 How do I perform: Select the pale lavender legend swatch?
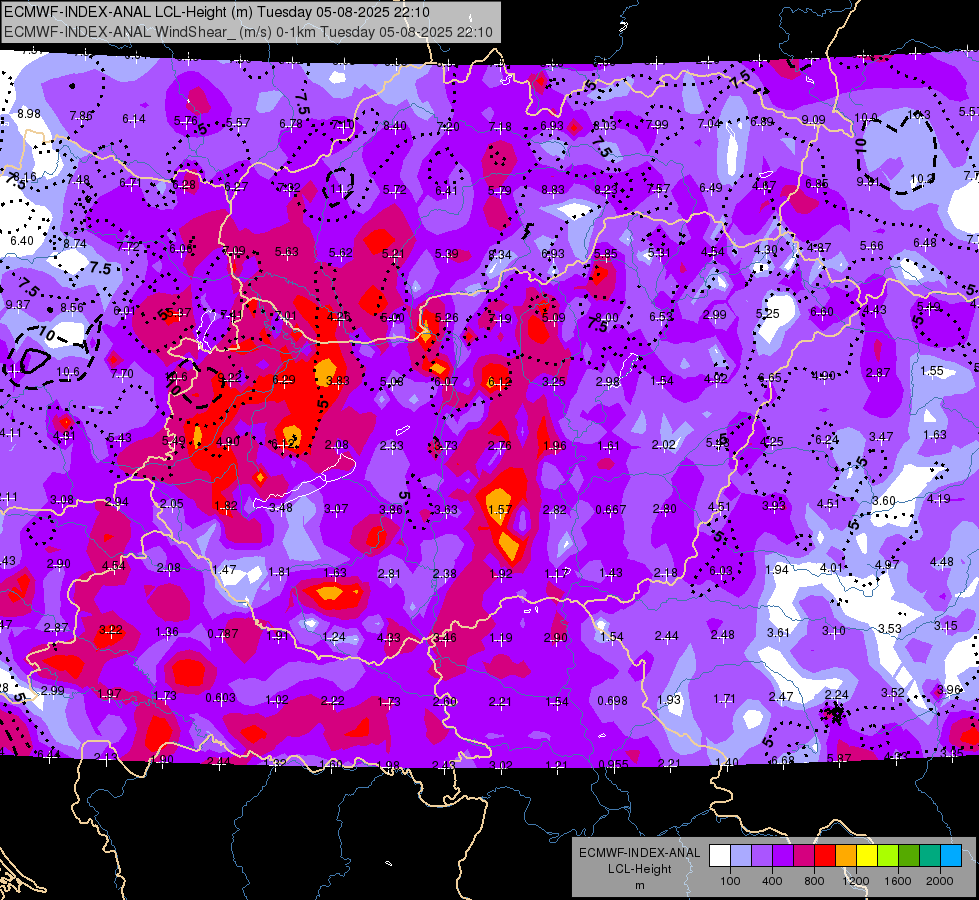tap(741, 856)
